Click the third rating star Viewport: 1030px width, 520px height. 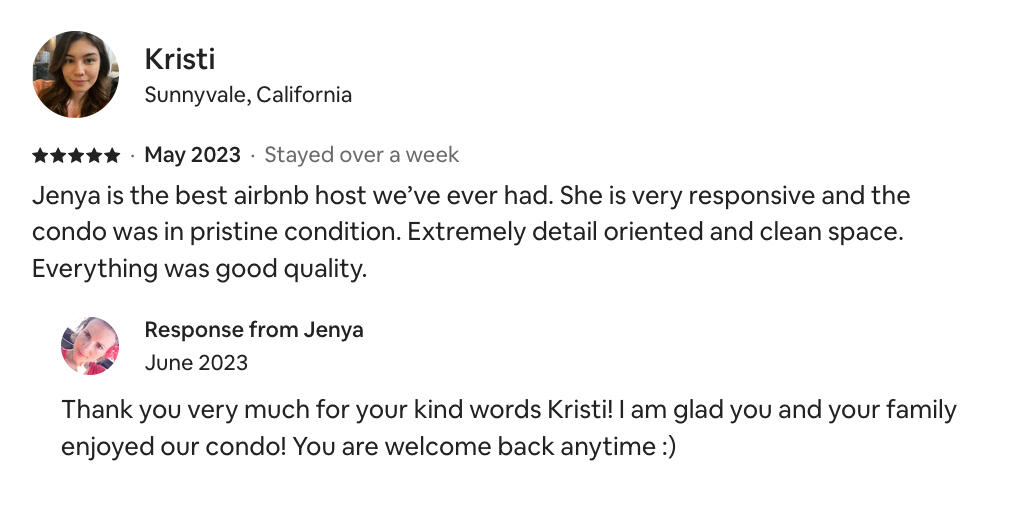[76, 156]
